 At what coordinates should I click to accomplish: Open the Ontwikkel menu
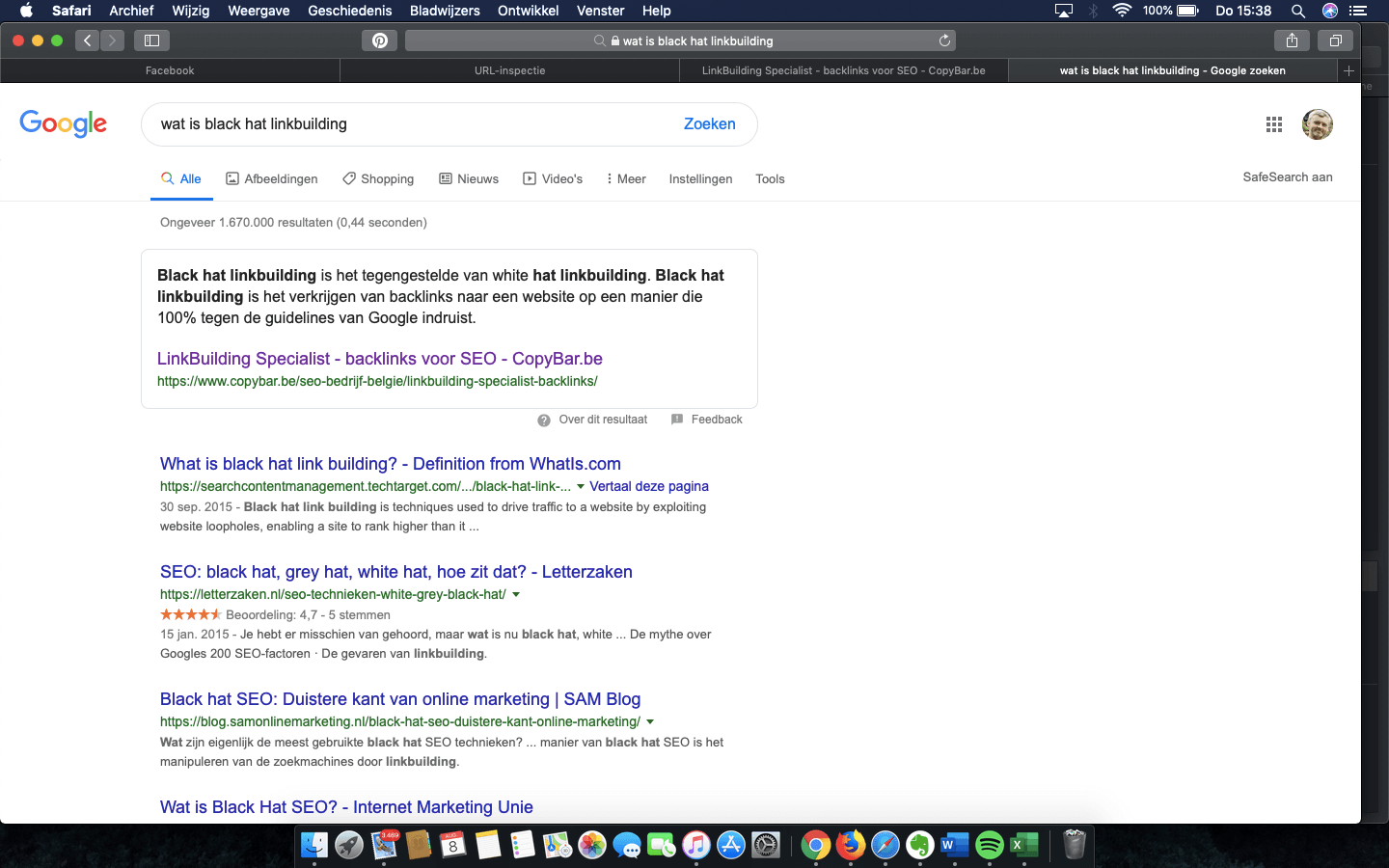pos(528,11)
